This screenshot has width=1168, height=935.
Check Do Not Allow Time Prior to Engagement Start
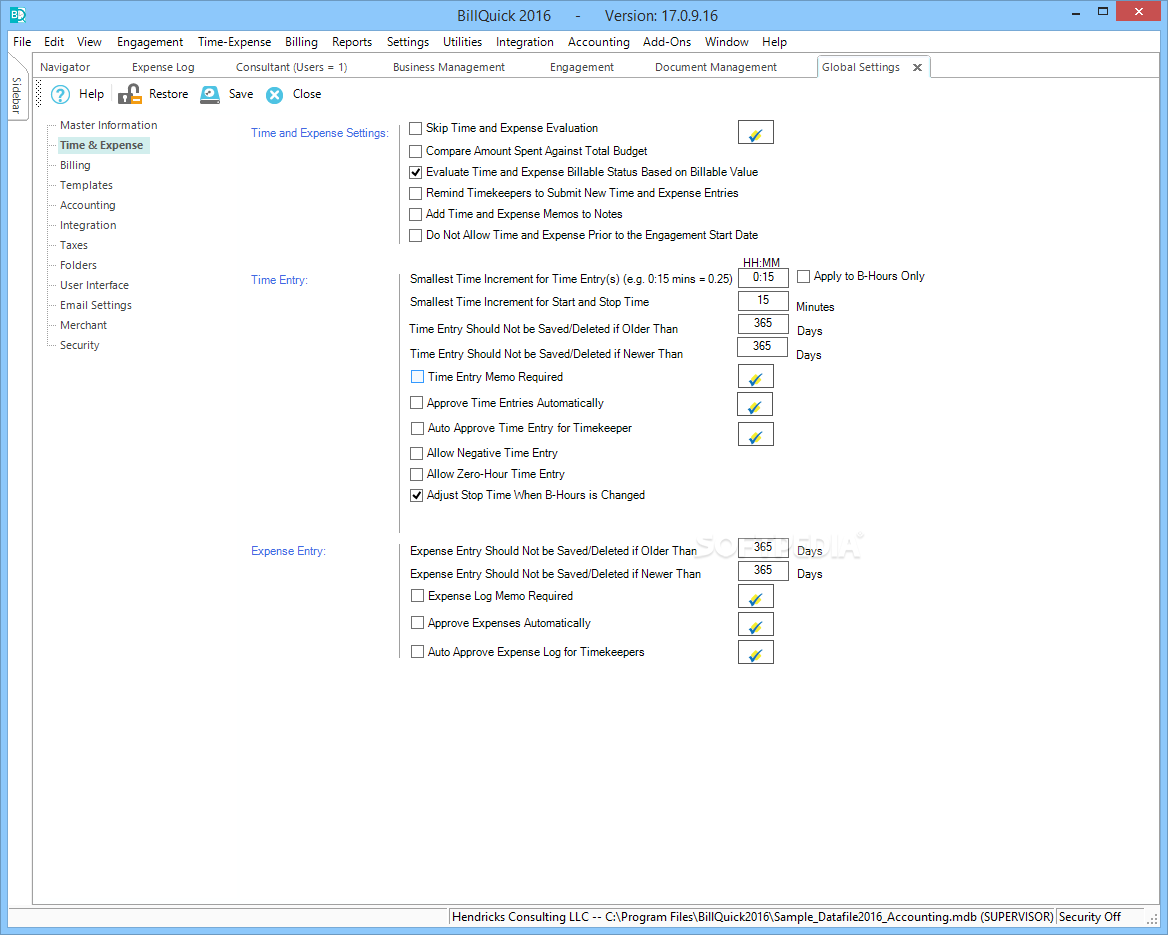(x=416, y=235)
